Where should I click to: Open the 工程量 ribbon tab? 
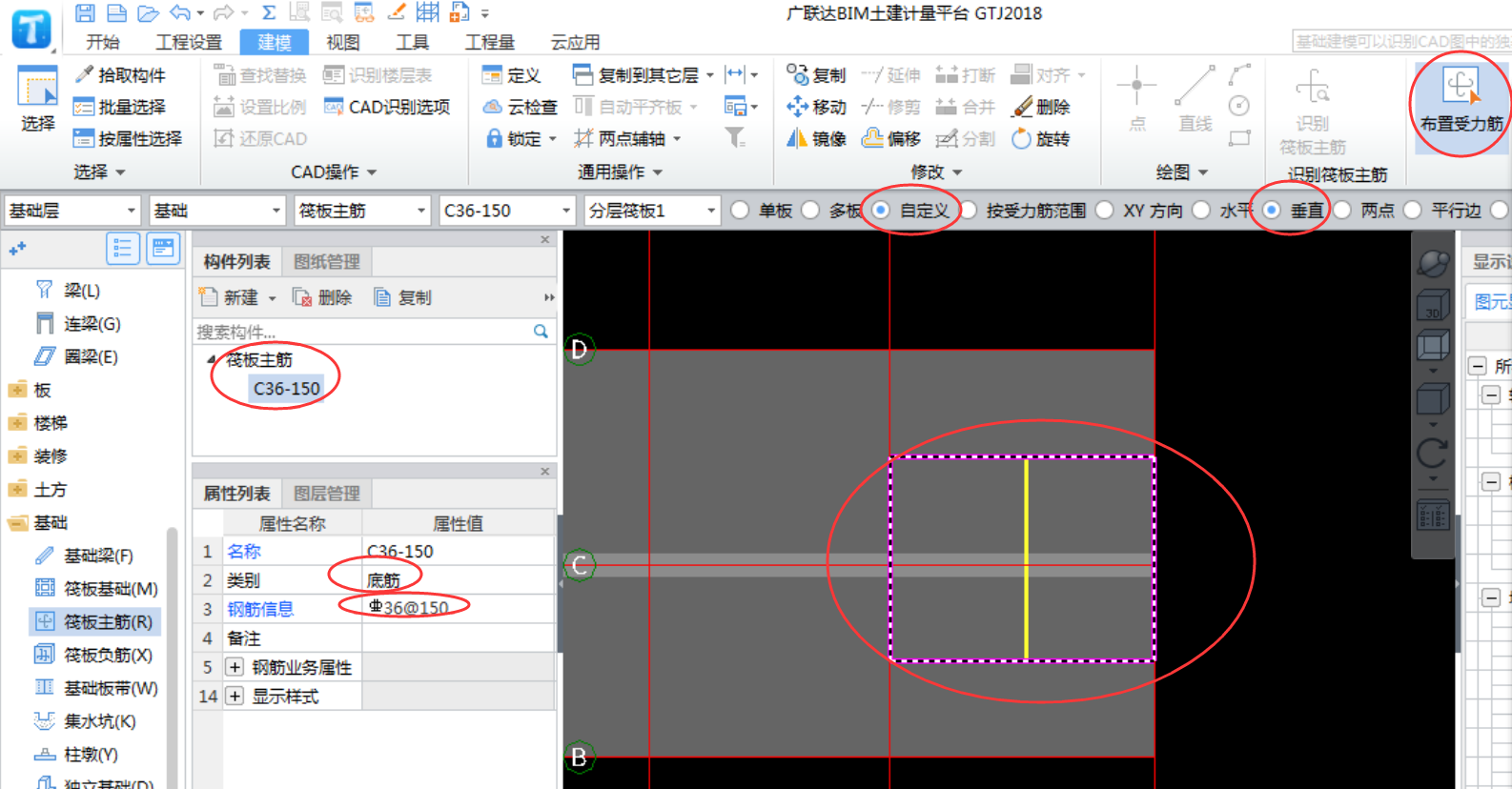[489, 42]
